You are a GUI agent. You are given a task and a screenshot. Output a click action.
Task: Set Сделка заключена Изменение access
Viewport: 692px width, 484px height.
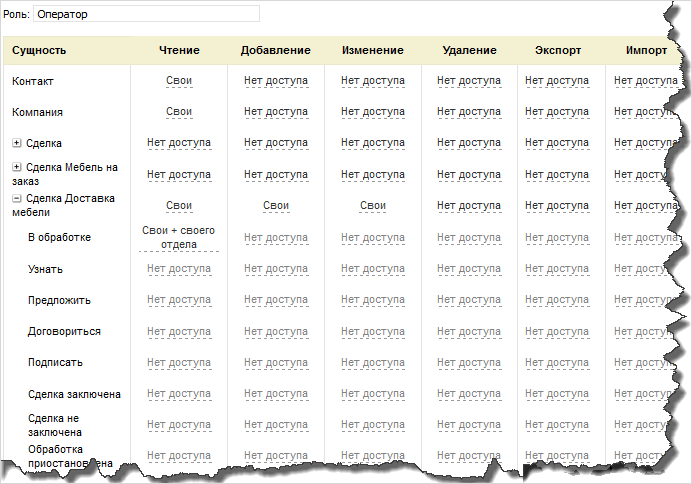pos(373,394)
